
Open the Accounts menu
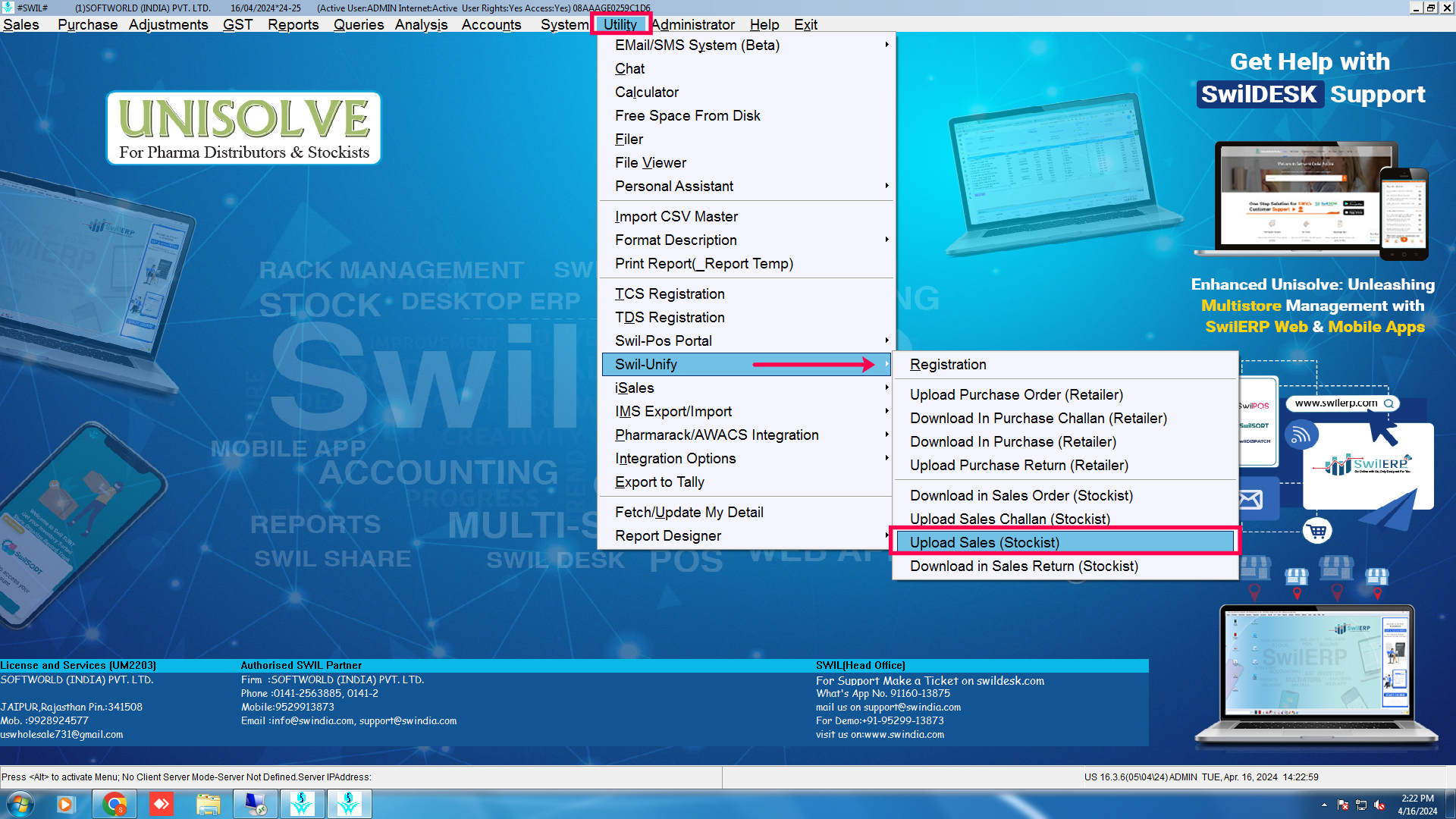click(x=491, y=24)
